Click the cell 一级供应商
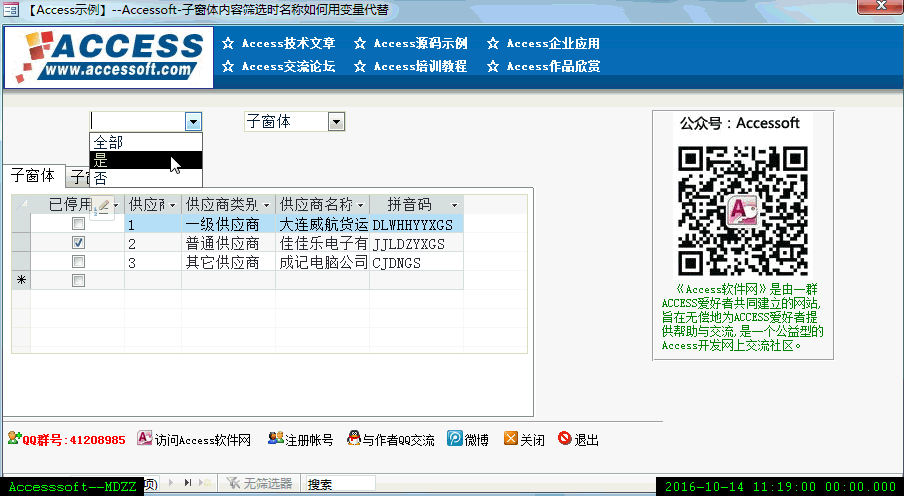This screenshot has height=496, width=904. click(x=228, y=224)
